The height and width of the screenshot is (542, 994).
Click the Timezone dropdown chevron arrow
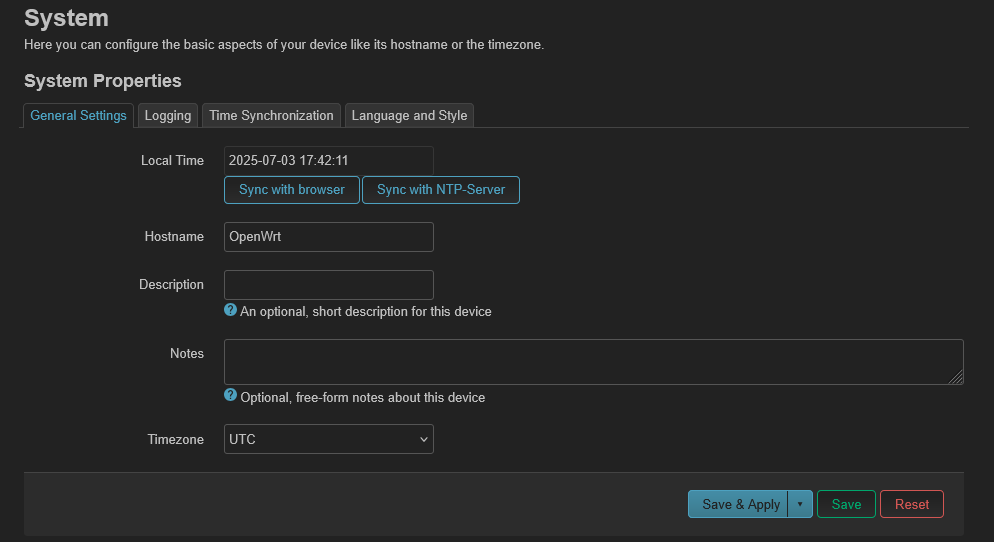(423, 439)
